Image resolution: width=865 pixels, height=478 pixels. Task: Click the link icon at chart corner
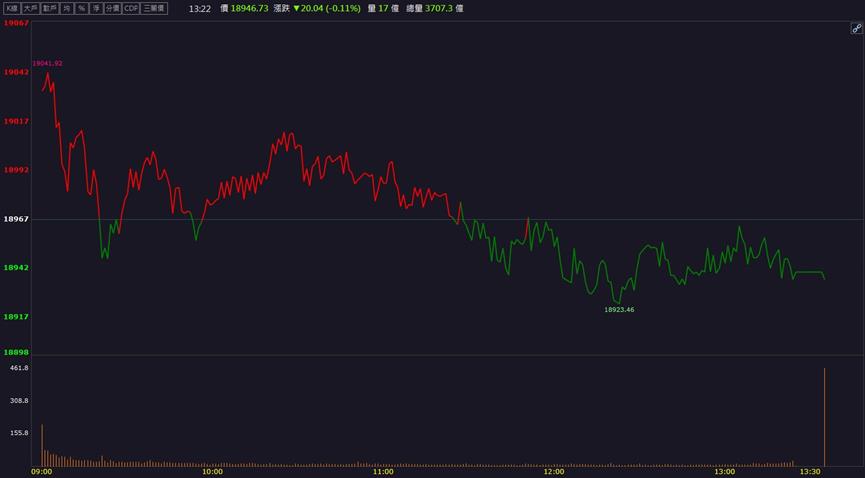[x=856, y=29]
